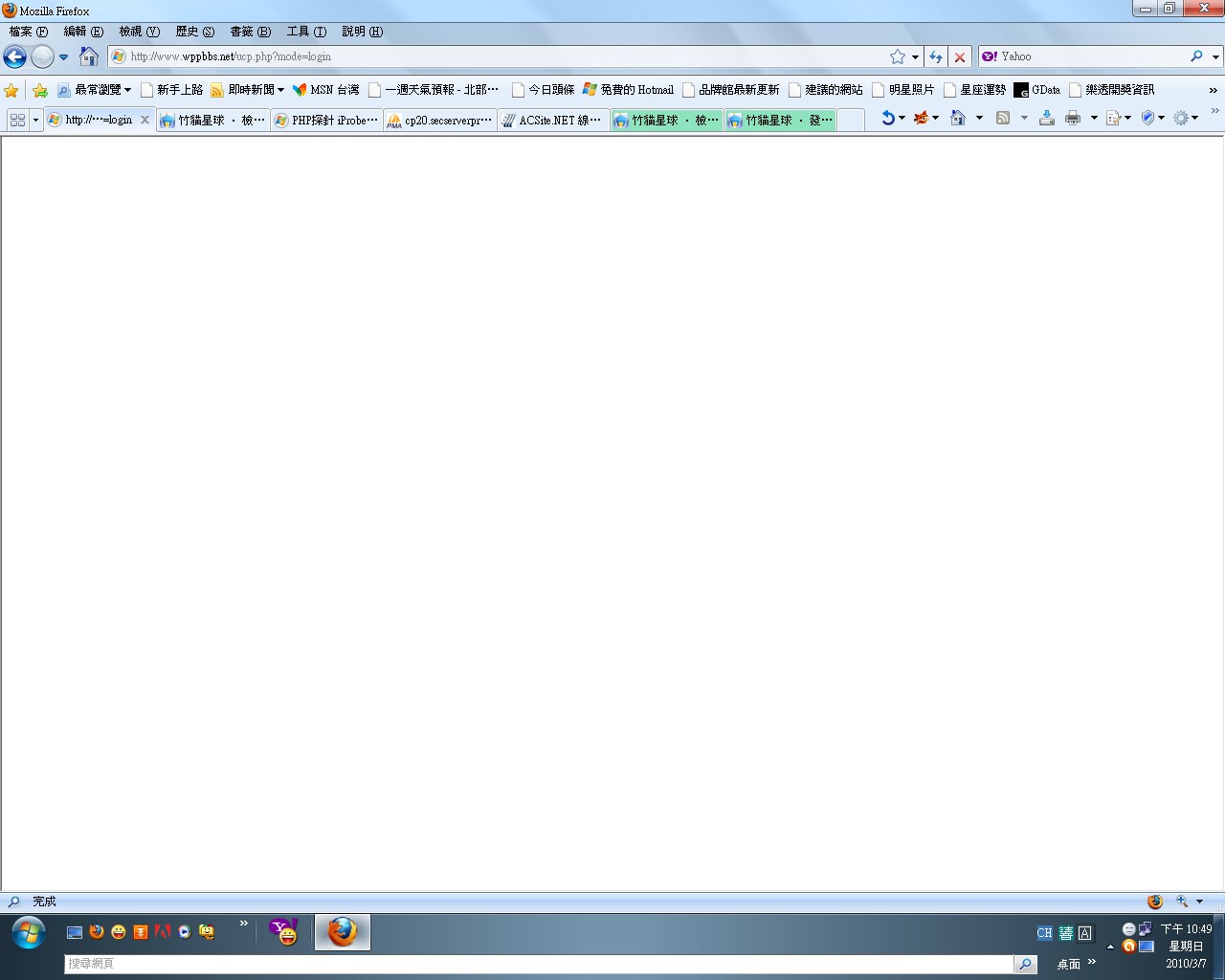
Task: Expand the 最常瀏覽 bookmarks folder
Action: 94,90
